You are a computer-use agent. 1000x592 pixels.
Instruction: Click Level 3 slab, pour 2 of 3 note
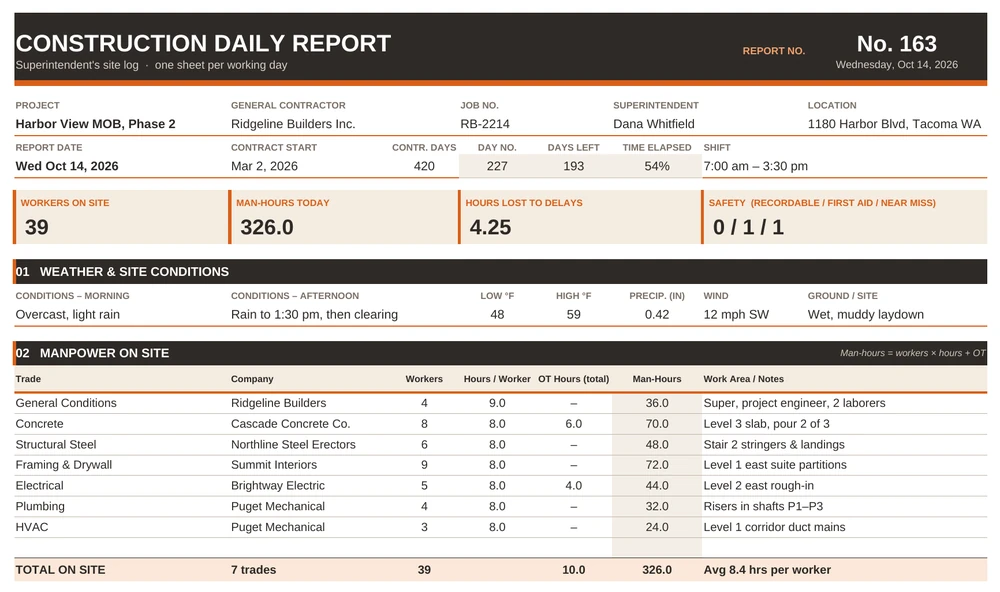[x=767, y=424]
